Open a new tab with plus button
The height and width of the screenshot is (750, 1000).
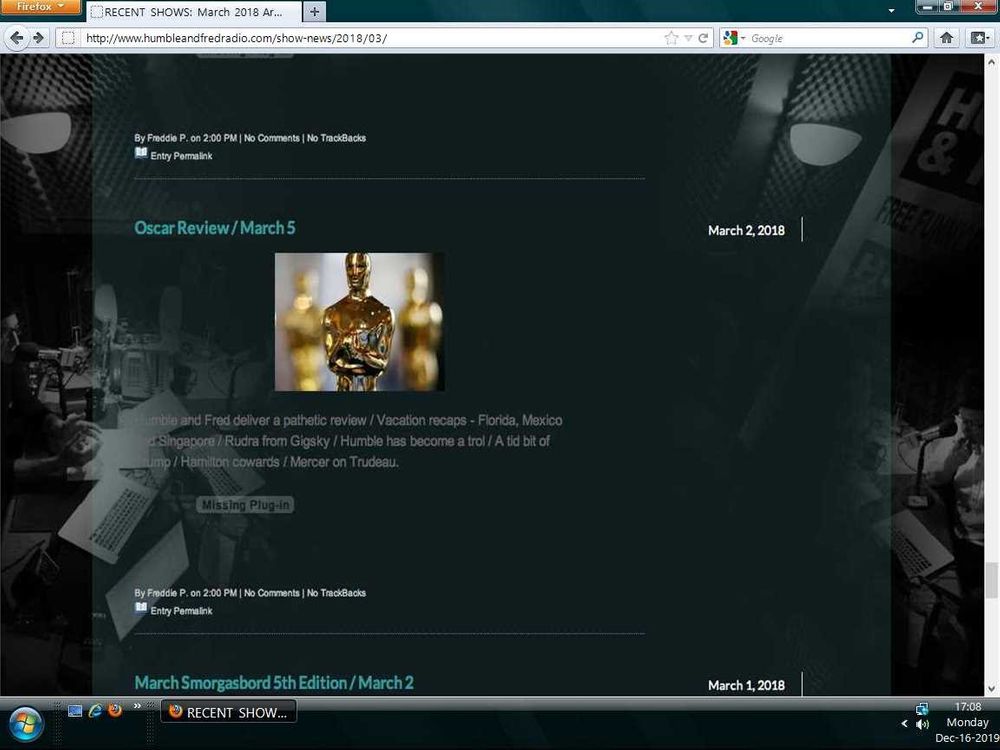click(314, 12)
